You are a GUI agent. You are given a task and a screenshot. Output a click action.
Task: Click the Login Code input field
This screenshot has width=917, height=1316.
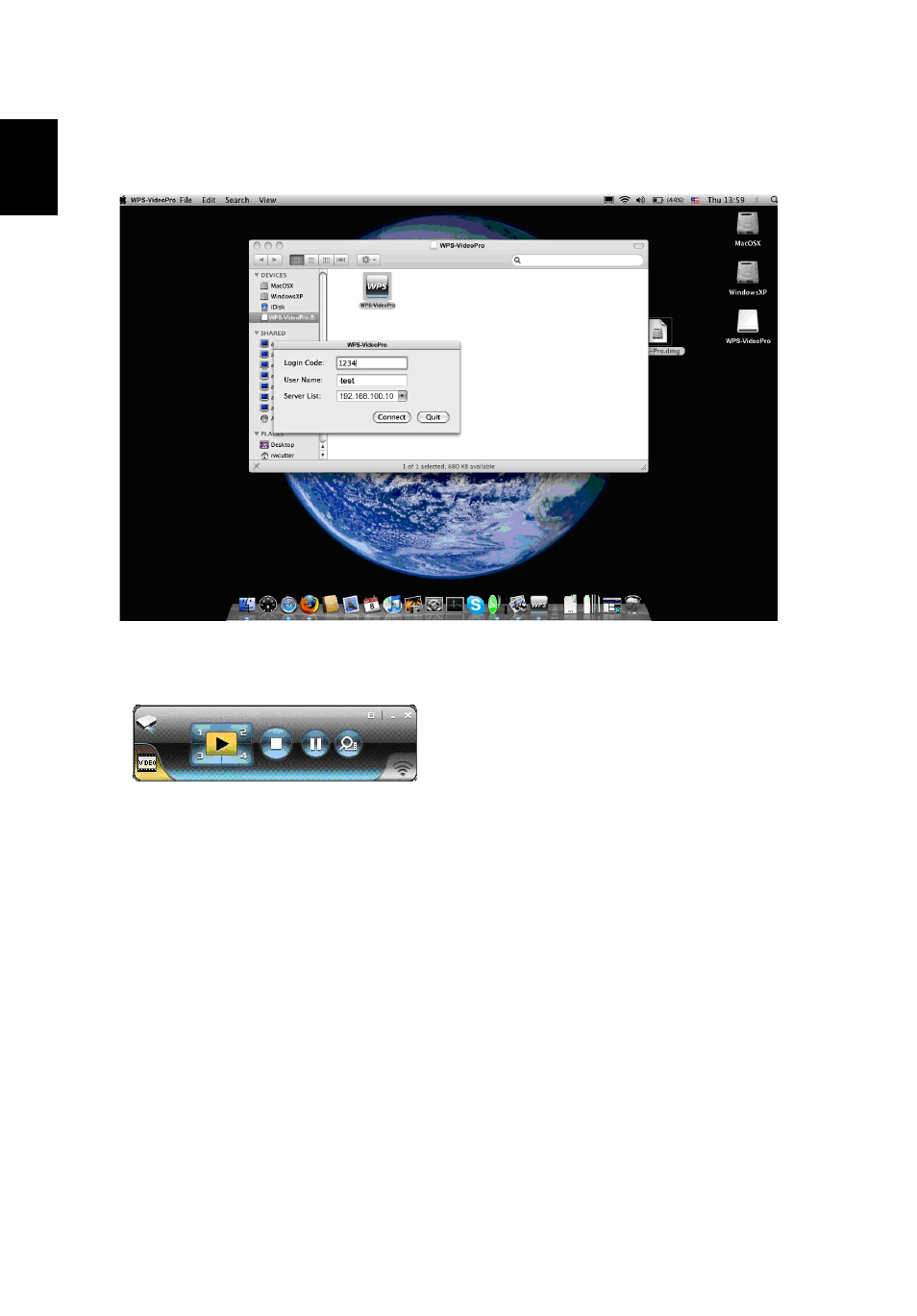point(371,363)
